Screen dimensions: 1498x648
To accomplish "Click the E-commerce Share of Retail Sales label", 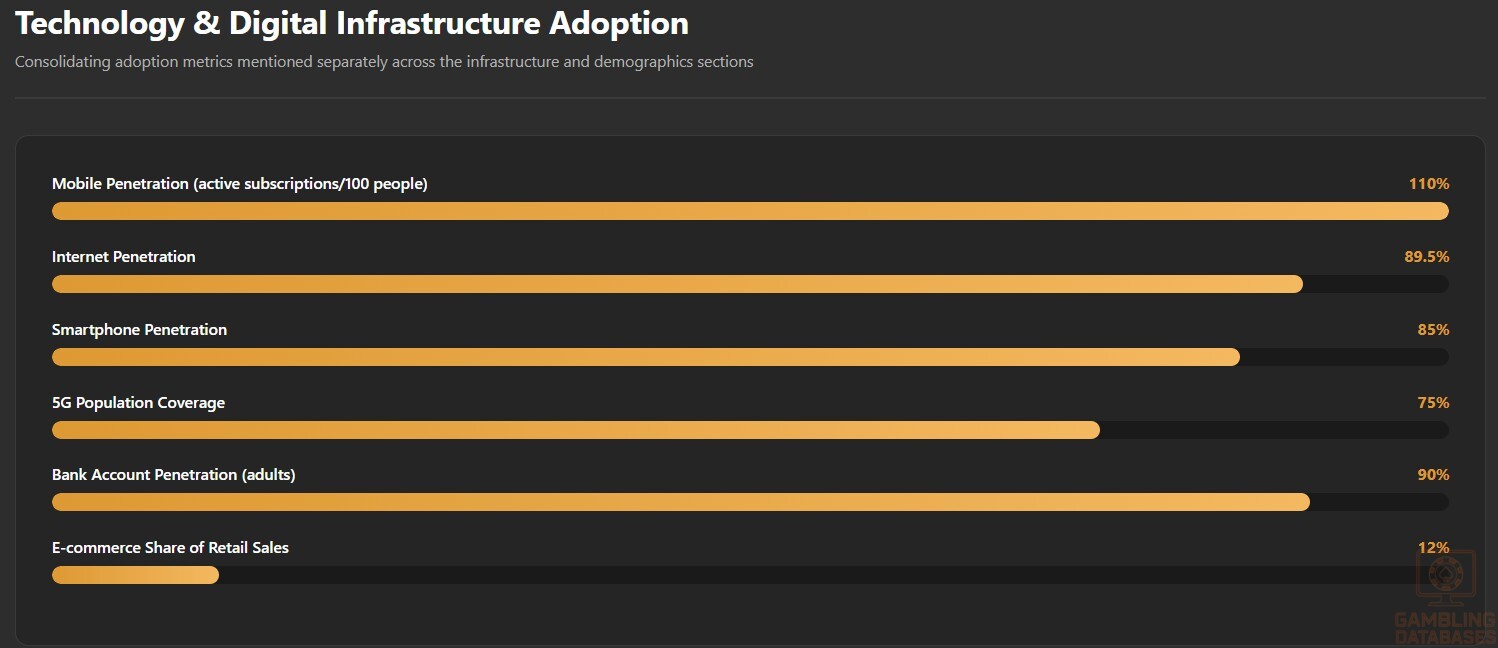I will pos(171,548).
